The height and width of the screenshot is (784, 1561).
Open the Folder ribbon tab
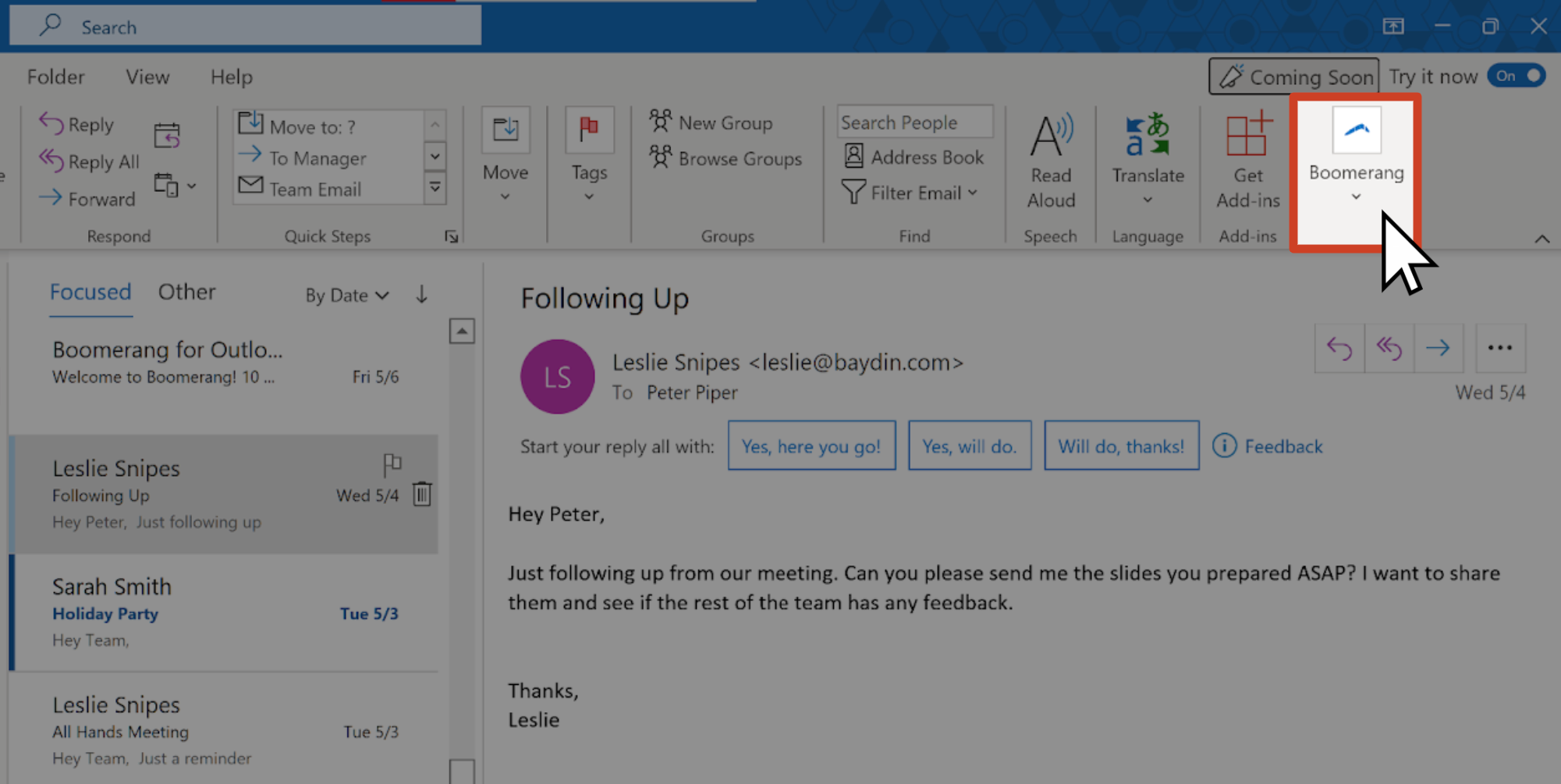pyautogui.click(x=55, y=76)
